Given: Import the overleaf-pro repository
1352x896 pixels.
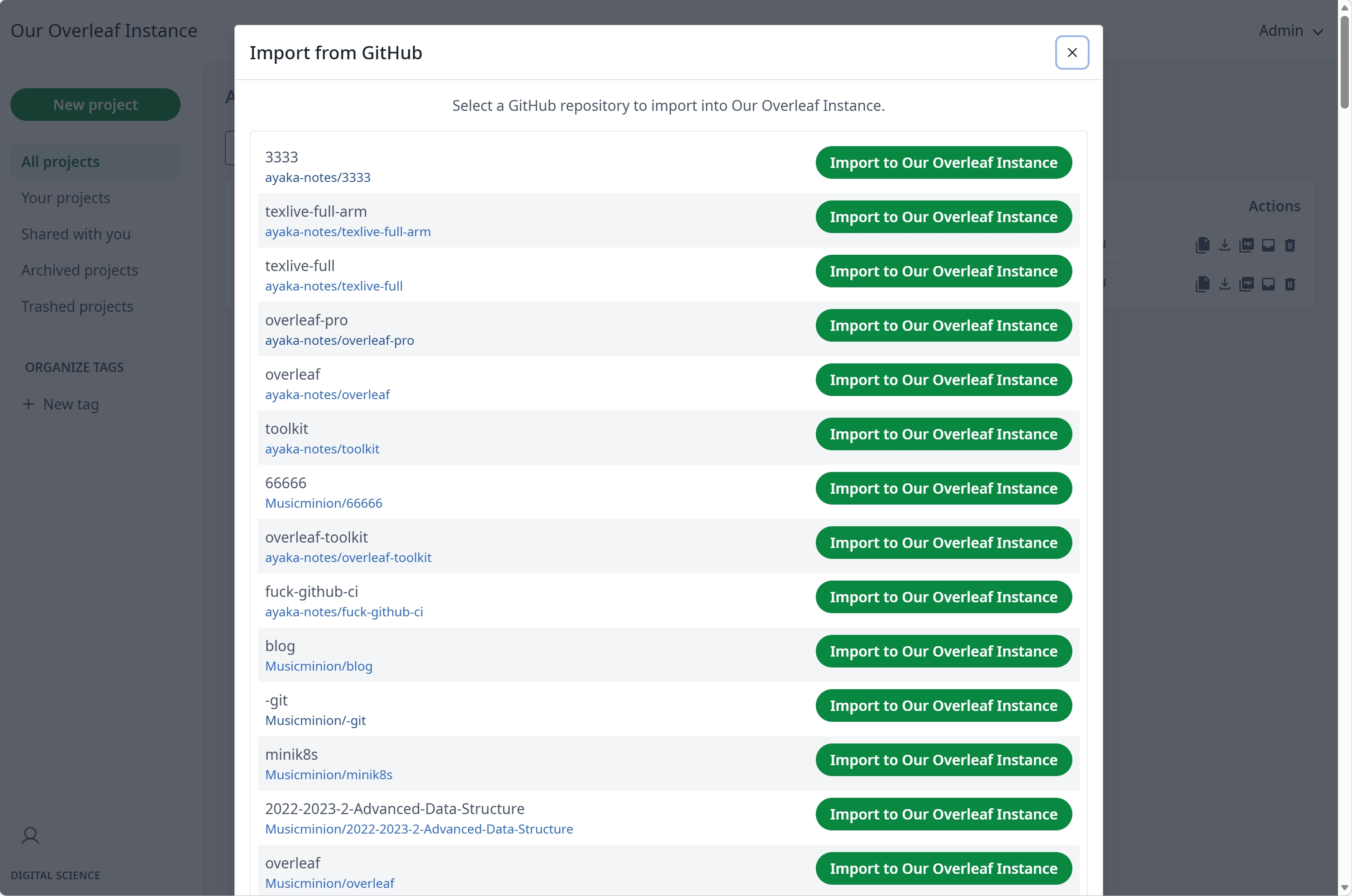Looking at the screenshot, I should (x=943, y=326).
